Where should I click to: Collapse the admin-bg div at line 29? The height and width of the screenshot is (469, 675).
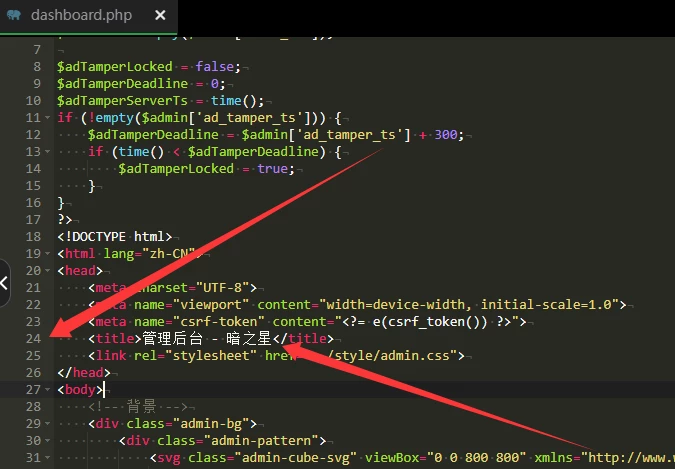point(48,424)
